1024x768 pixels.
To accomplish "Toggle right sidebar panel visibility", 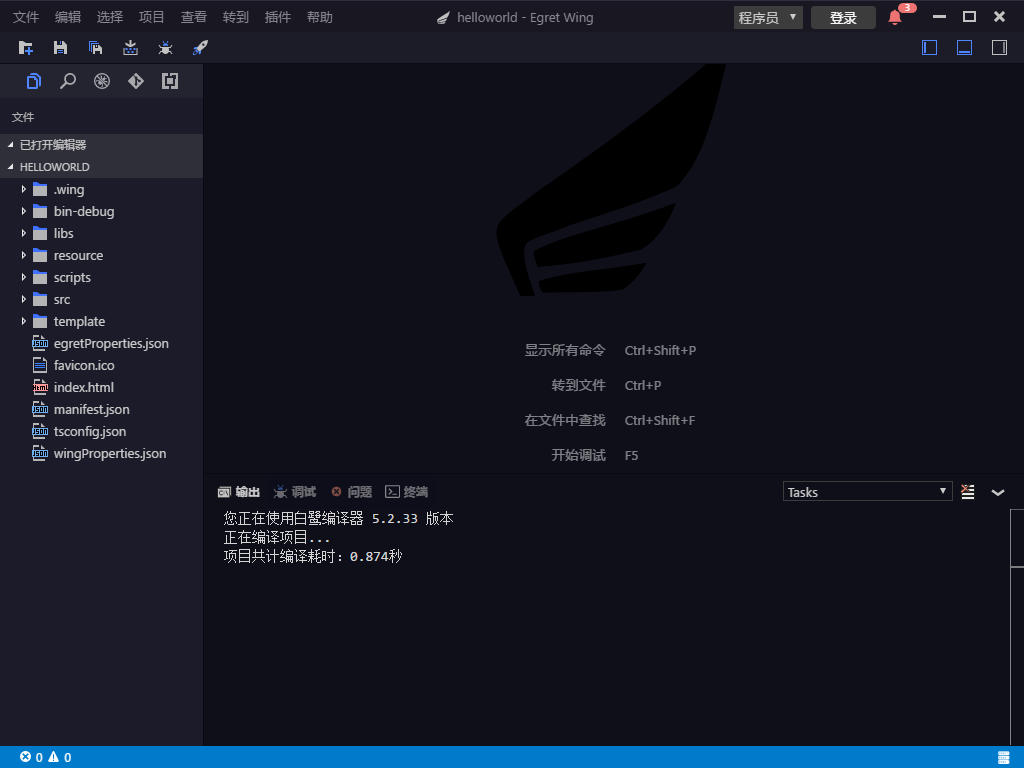I will [999, 48].
